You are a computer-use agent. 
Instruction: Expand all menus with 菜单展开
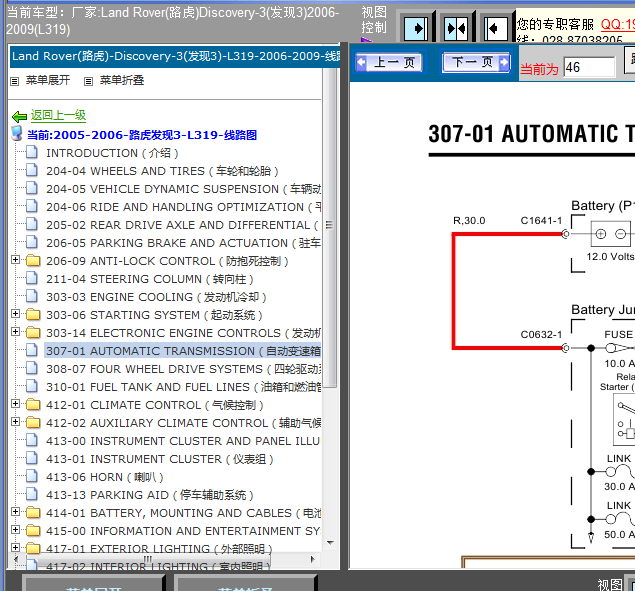48,80
